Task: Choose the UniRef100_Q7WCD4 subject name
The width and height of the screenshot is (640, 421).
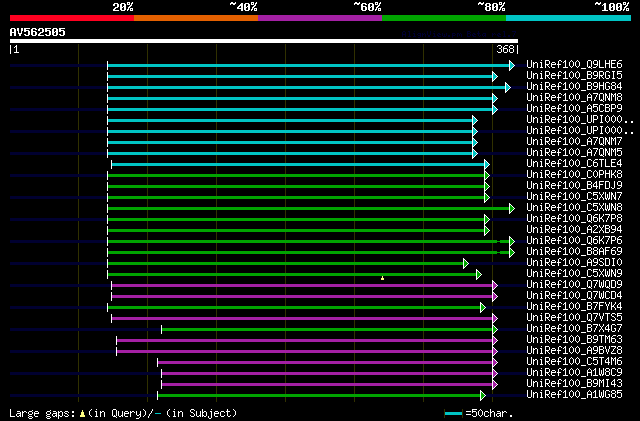Action: tap(574, 296)
